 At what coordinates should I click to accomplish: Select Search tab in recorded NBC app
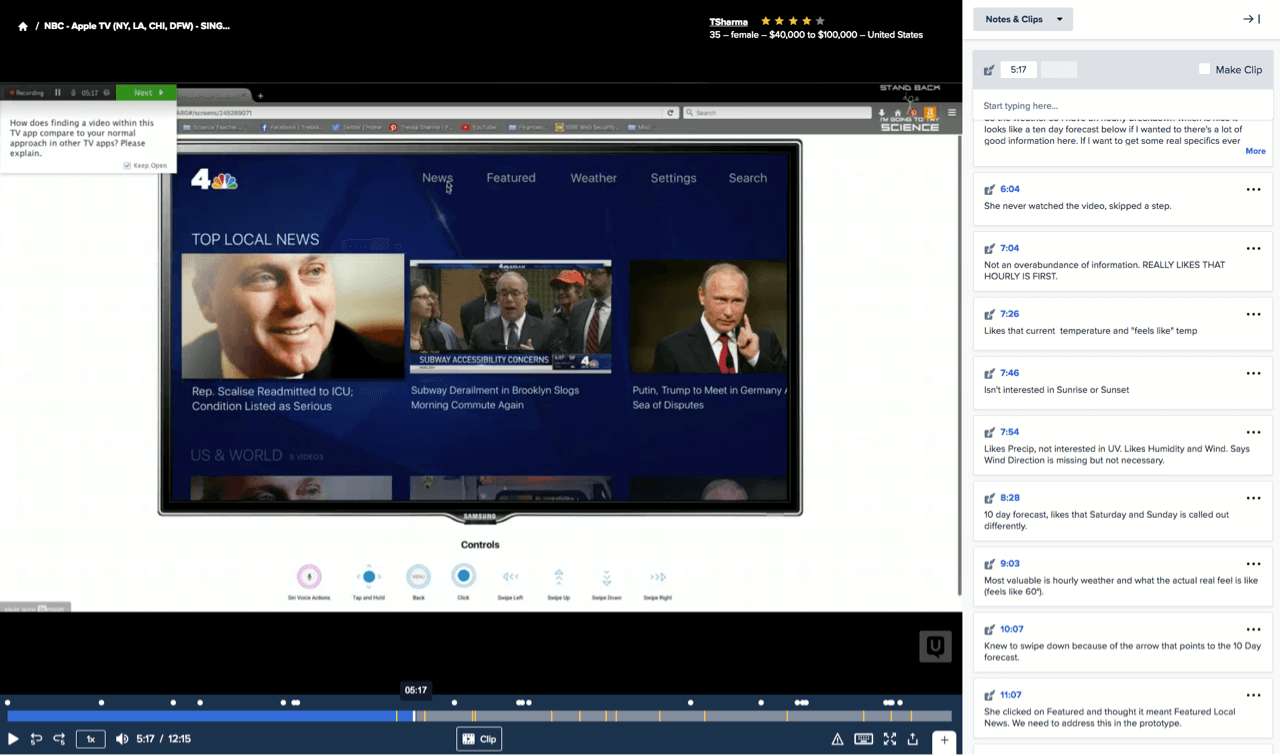pos(748,178)
